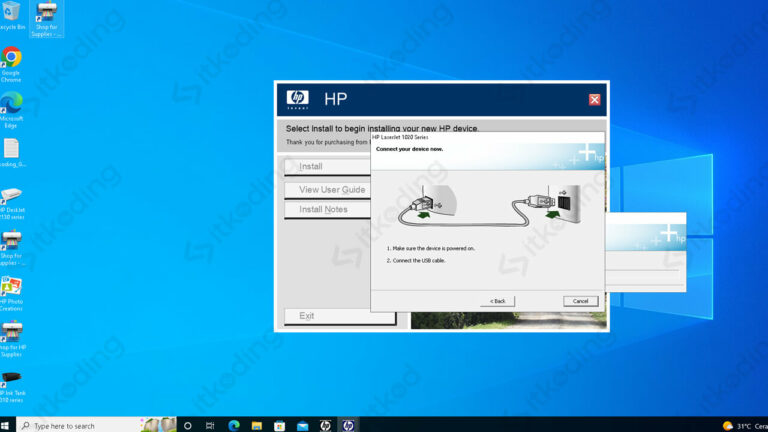Select the Microsoft Edge desktop shortcut
Image resolution: width=768 pixels, height=432 pixels.
[x=11, y=110]
